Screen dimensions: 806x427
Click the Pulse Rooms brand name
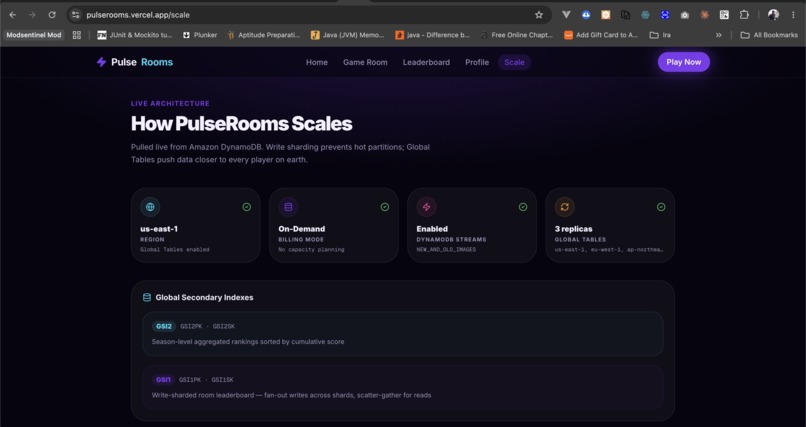coord(142,62)
